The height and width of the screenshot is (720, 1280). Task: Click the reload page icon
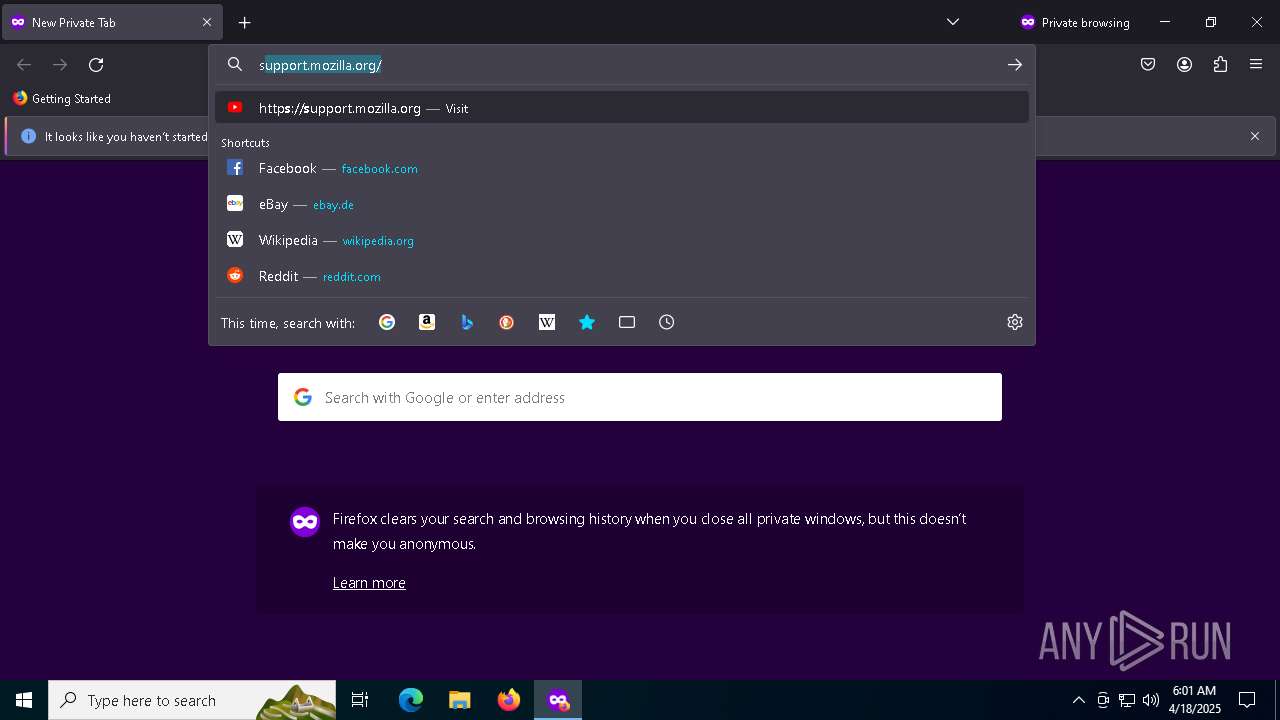point(96,65)
